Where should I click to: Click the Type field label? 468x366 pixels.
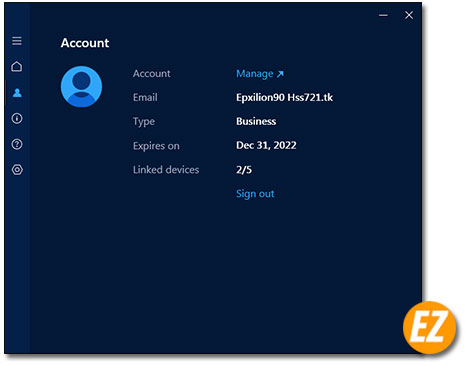click(144, 122)
